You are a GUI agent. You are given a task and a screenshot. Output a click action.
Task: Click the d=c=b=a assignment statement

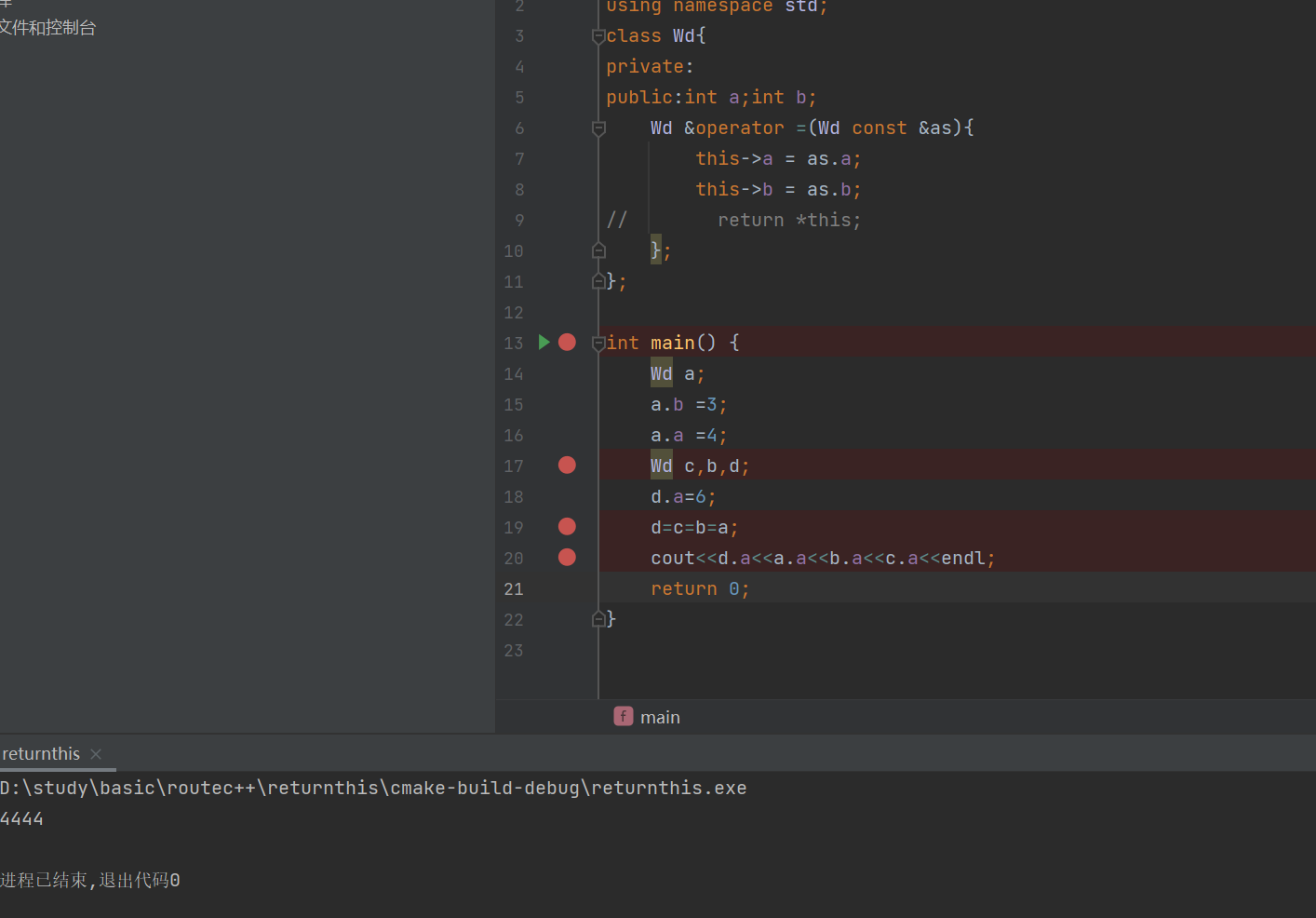point(694,527)
